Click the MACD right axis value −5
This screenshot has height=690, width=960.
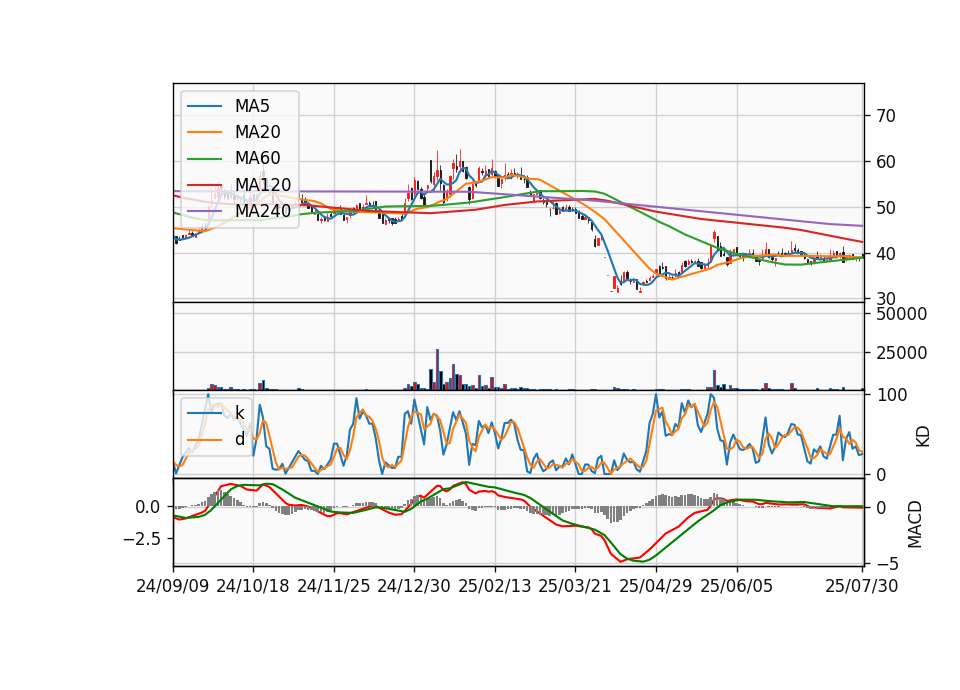click(x=886, y=563)
